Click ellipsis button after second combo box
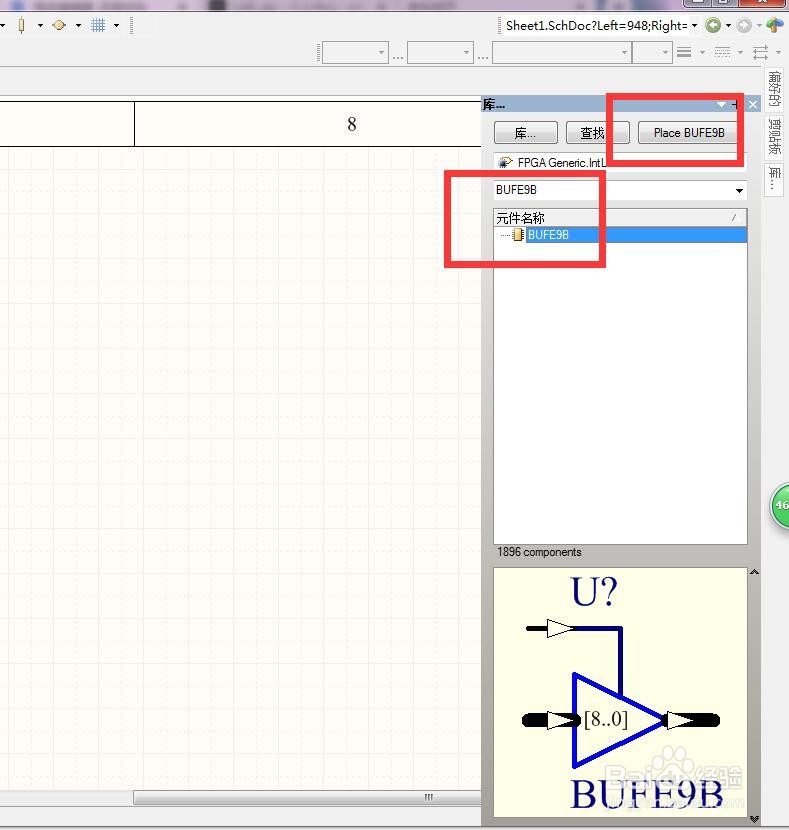 click(483, 55)
